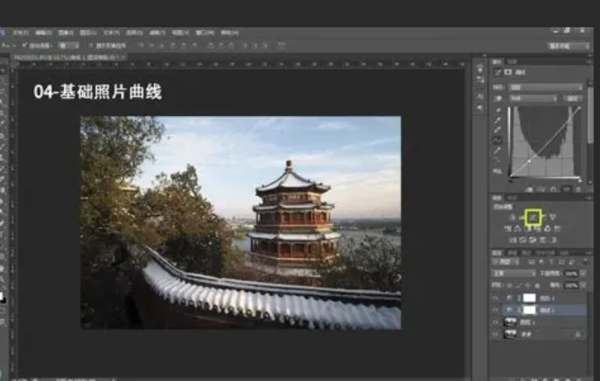Open the File menu
The width and height of the screenshot is (600, 381).
click(x=21, y=33)
